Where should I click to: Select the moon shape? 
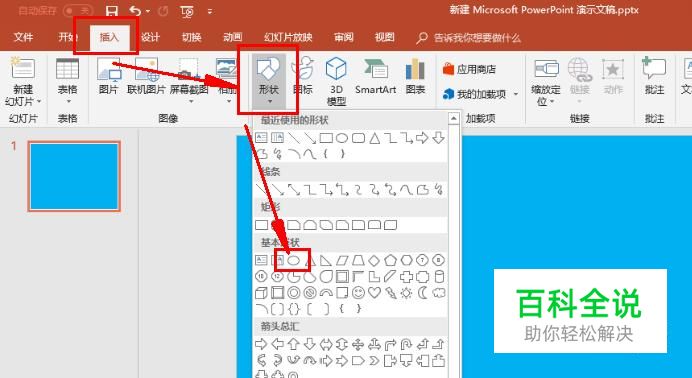click(x=422, y=293)
